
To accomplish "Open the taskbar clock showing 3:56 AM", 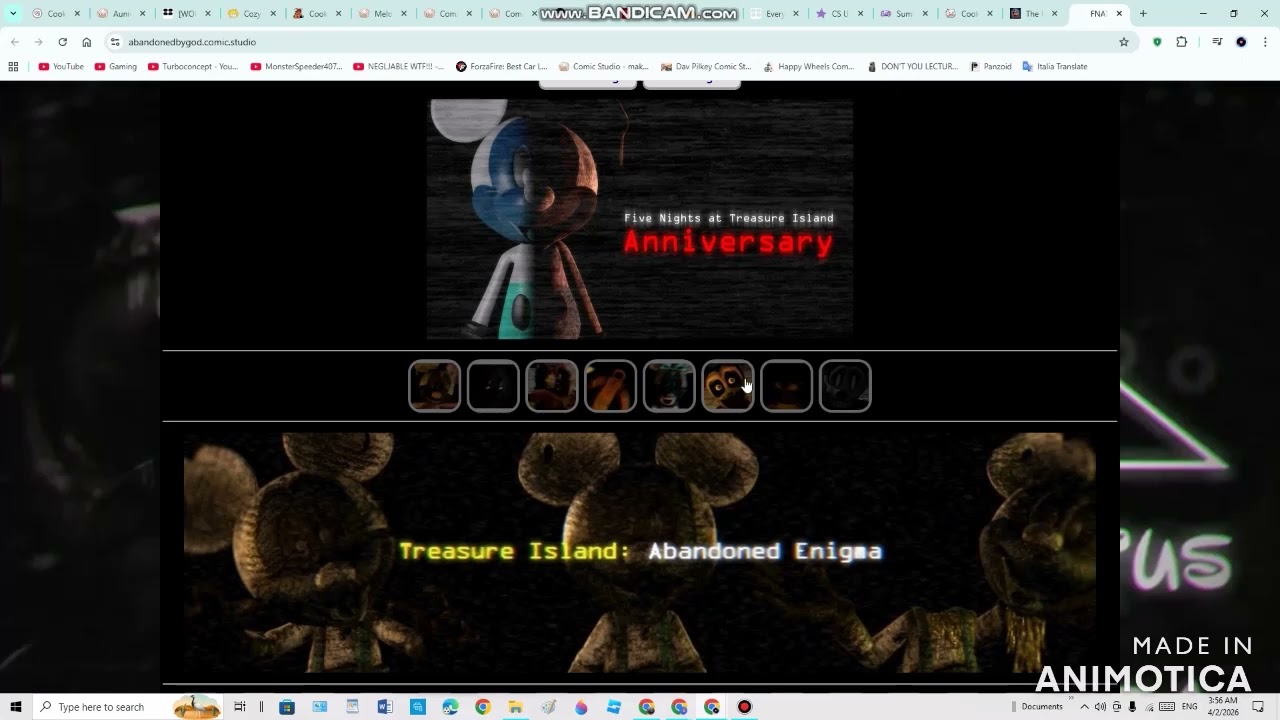I will click(x=1224, y=707).
